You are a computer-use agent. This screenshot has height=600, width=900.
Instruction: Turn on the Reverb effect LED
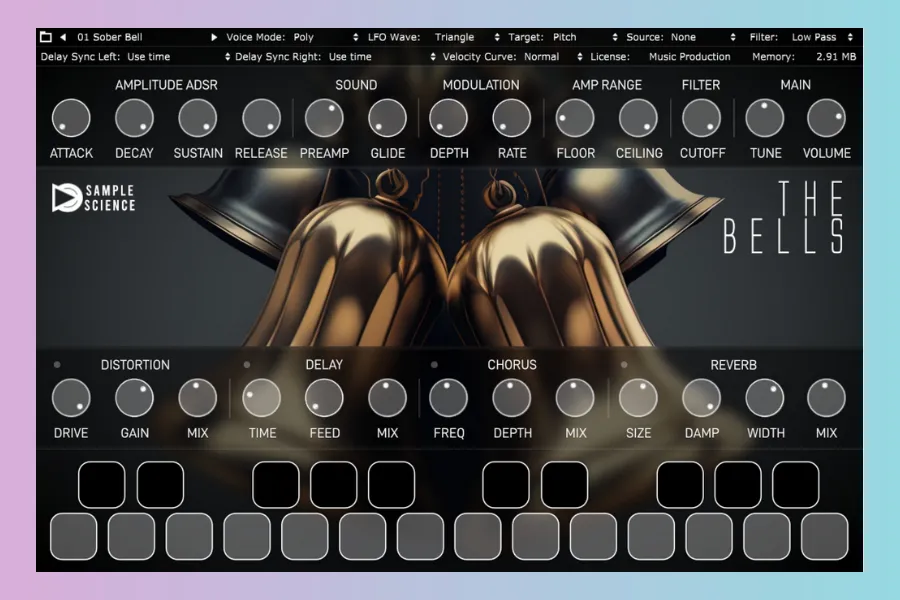(x=624, y=365)
